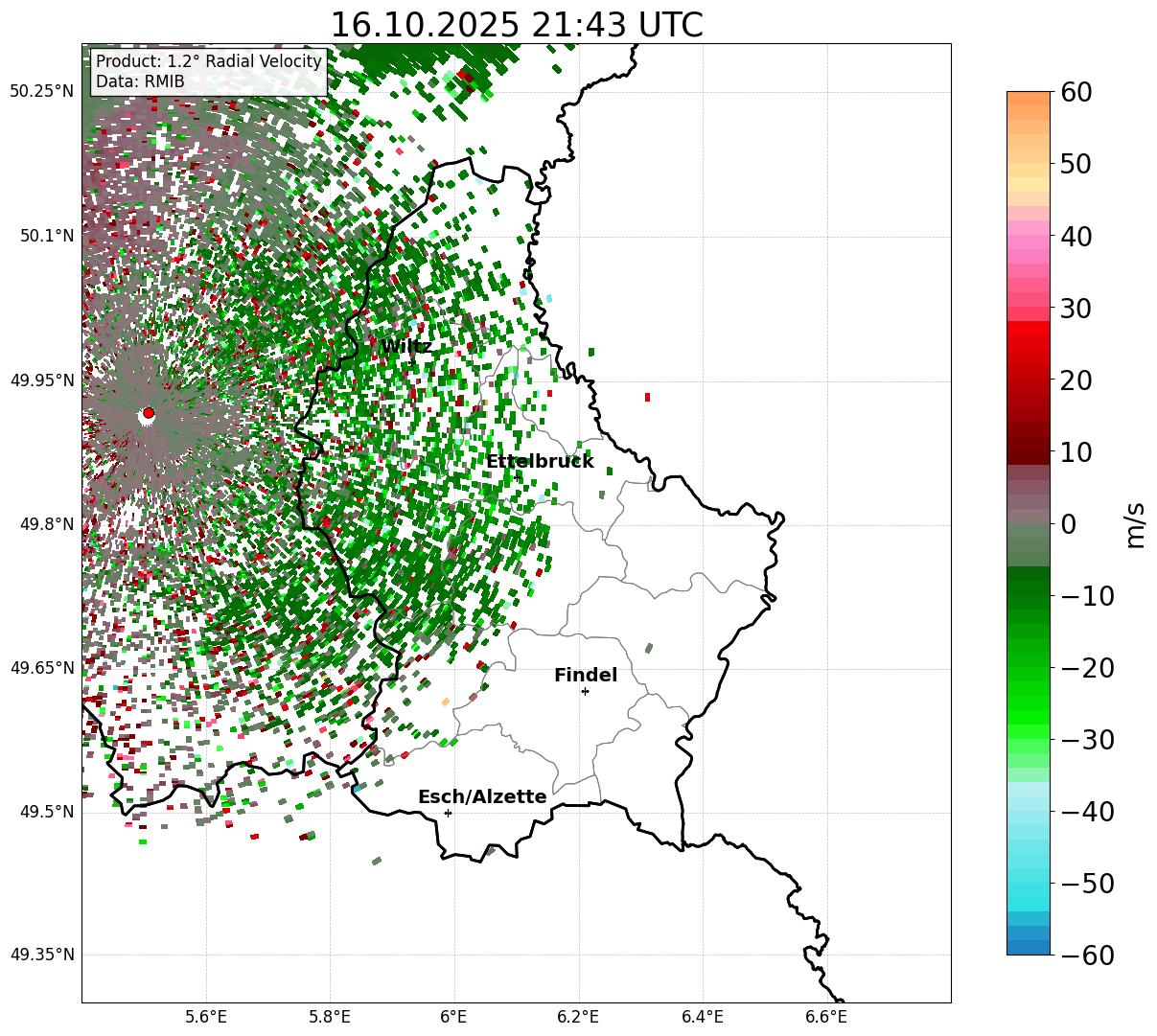Image resolution: width=1157 pixels, height=1036 pixels.
Task: Click the Findel station cross marker
Action: [585, 691]
